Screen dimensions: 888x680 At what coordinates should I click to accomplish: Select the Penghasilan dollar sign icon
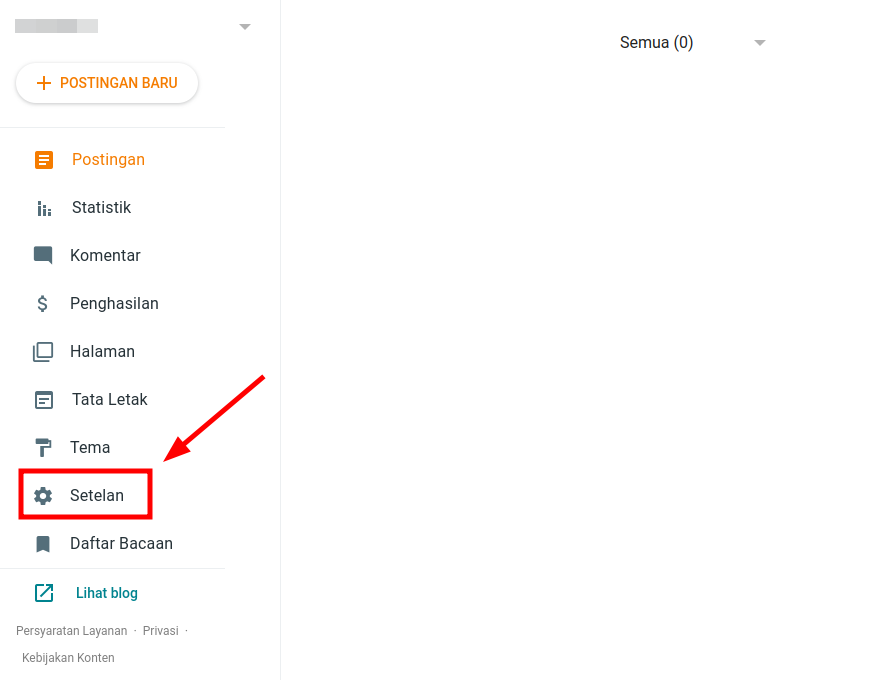(43, 304)
